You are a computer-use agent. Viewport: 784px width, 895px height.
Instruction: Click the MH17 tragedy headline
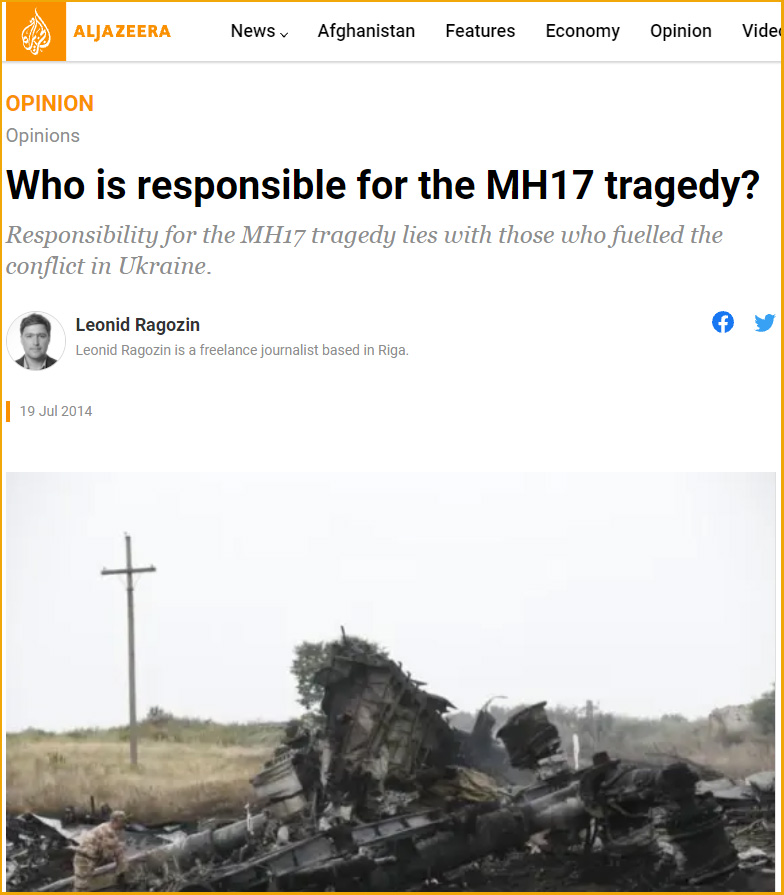[x=383, y=185]
